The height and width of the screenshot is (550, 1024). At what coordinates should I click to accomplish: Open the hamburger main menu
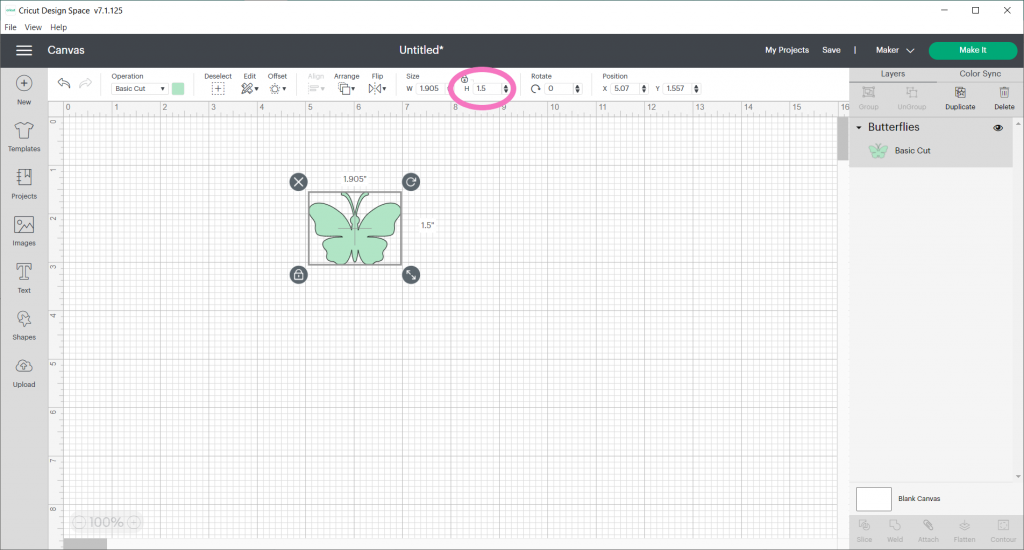[x=24, y=50]
